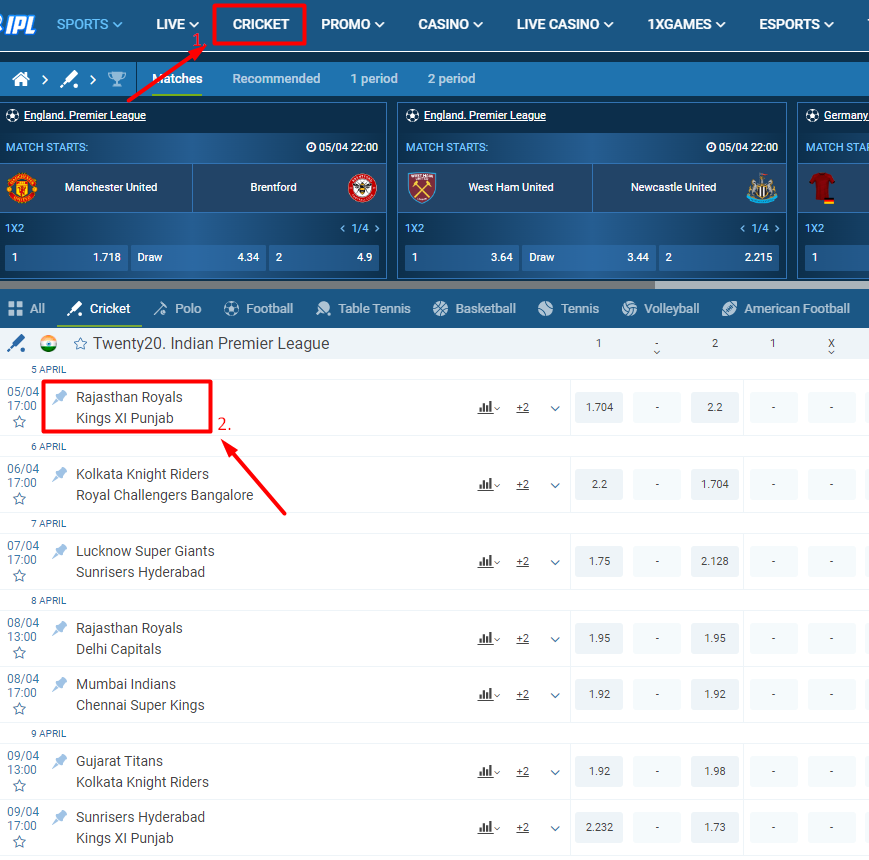
Task: Favorite the 06/04 Kolkata Knight Riders match
Action: pyautogui.click(x=19, y=499)
